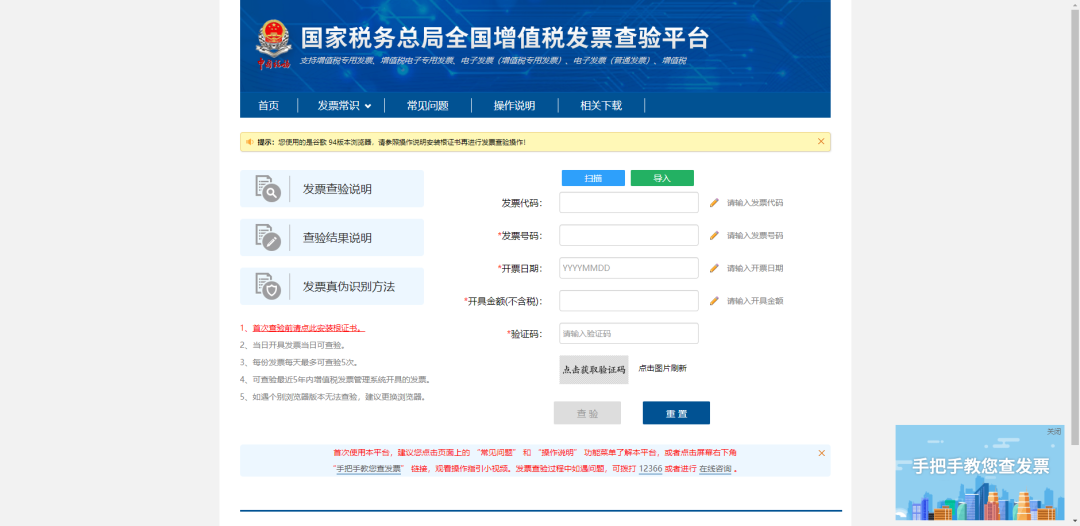
Task: Click the national tax emblem logo
Action: click(x=274, y=45)
